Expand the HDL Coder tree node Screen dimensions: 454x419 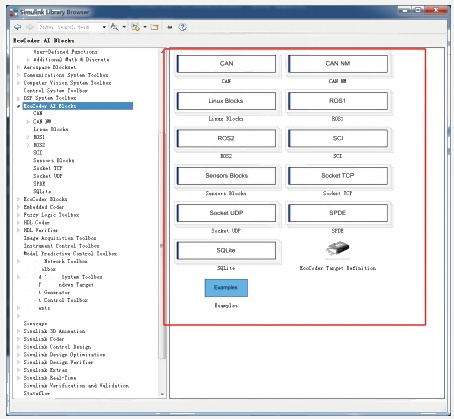(18, 222)
